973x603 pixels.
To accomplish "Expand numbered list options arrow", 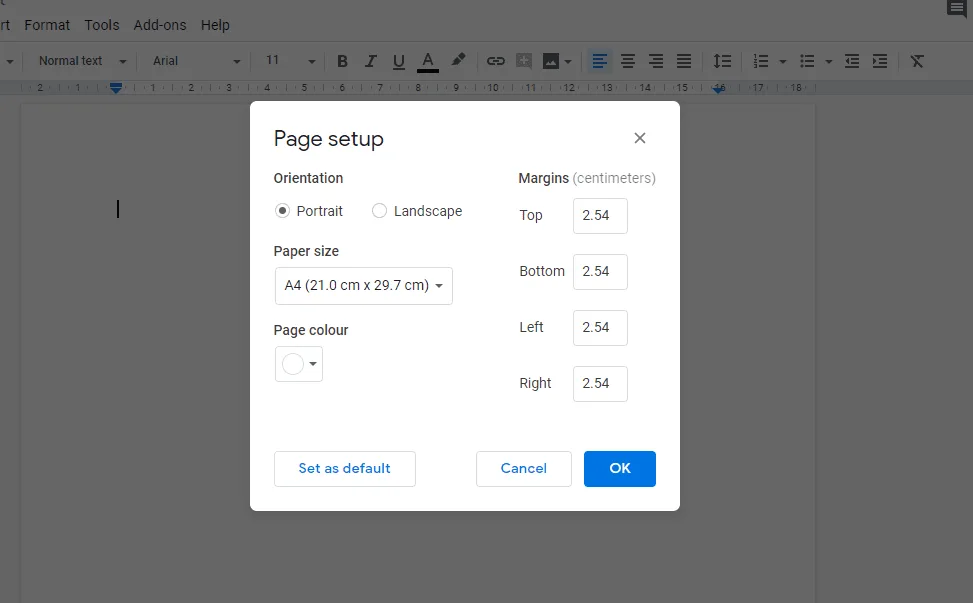I will pyautogui.click(x=782, y=61).
